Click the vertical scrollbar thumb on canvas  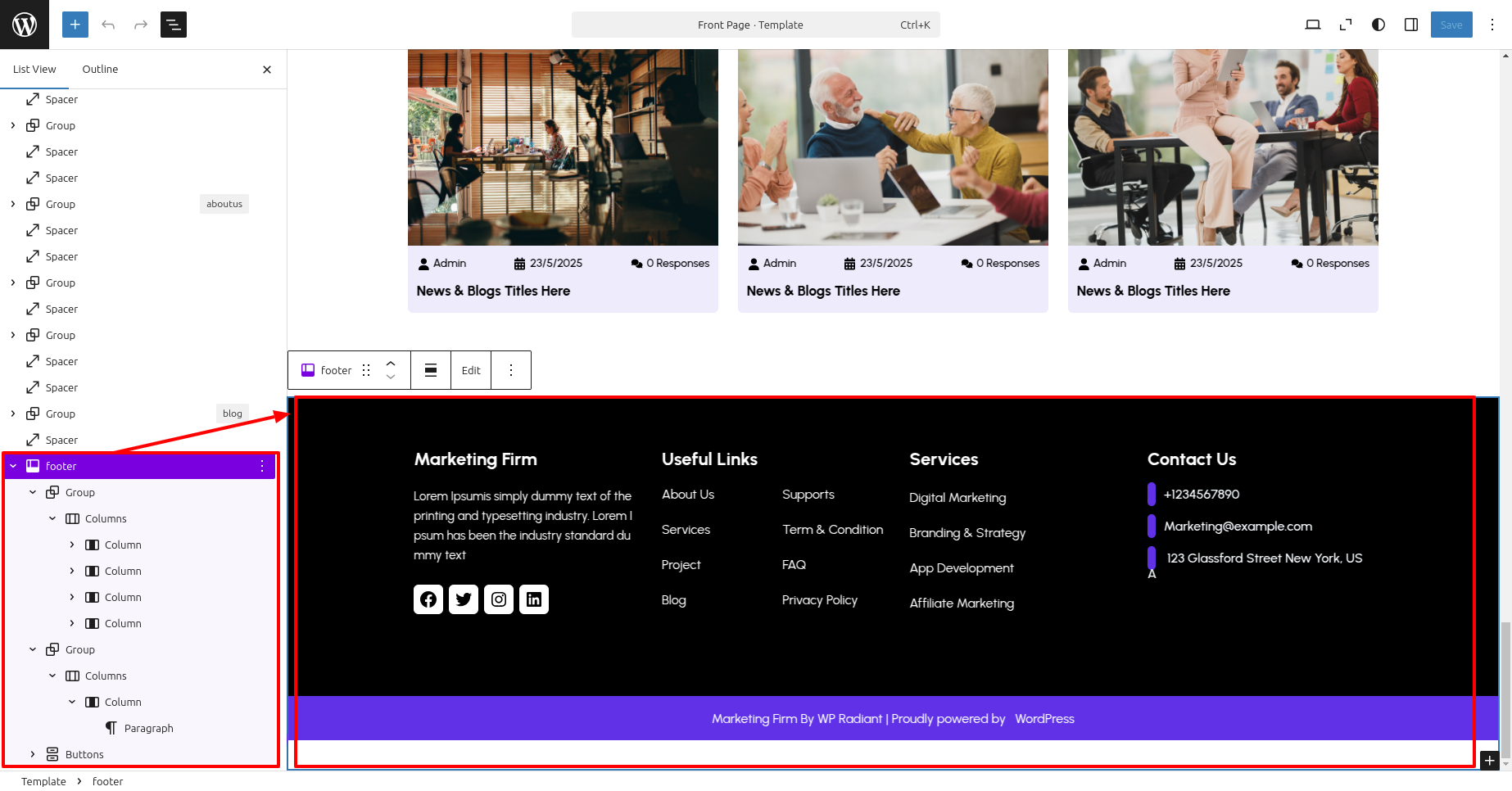click(1505, 689)
